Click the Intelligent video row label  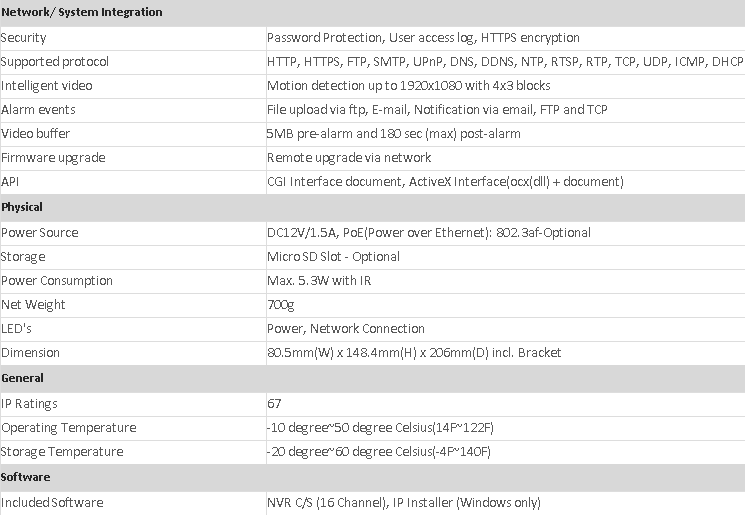47,86
